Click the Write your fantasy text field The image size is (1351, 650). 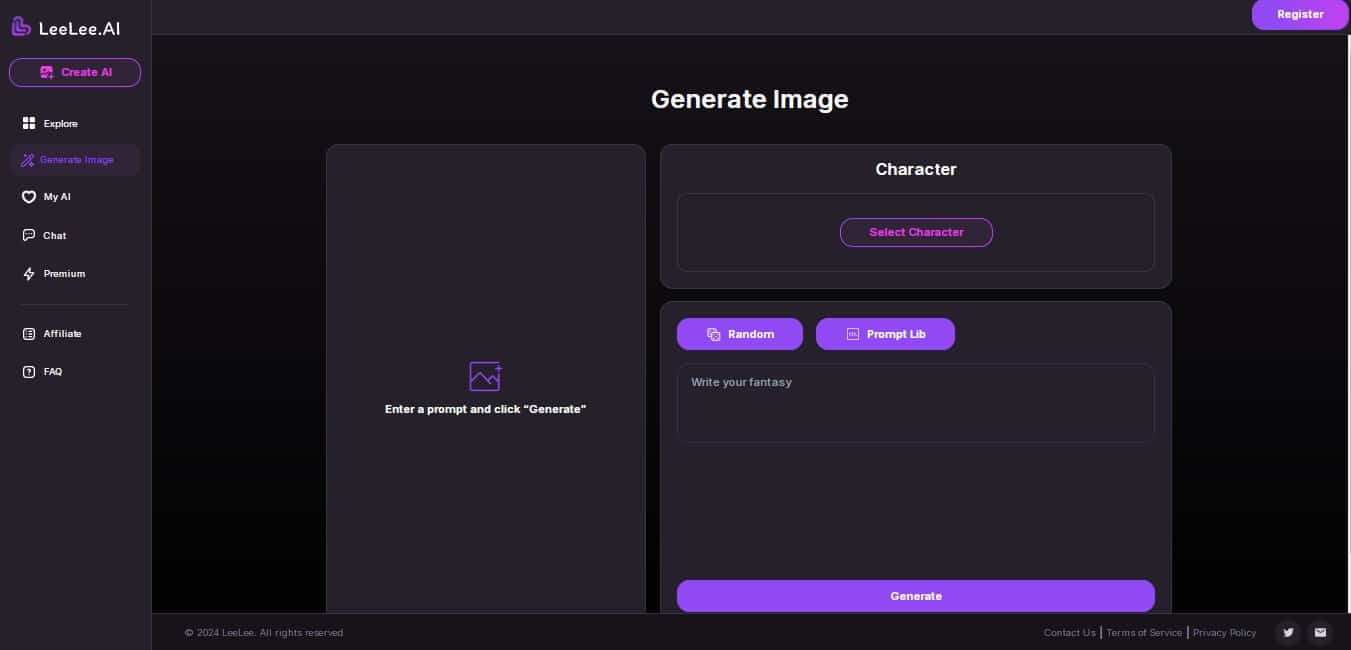click(x=916, y=403)
